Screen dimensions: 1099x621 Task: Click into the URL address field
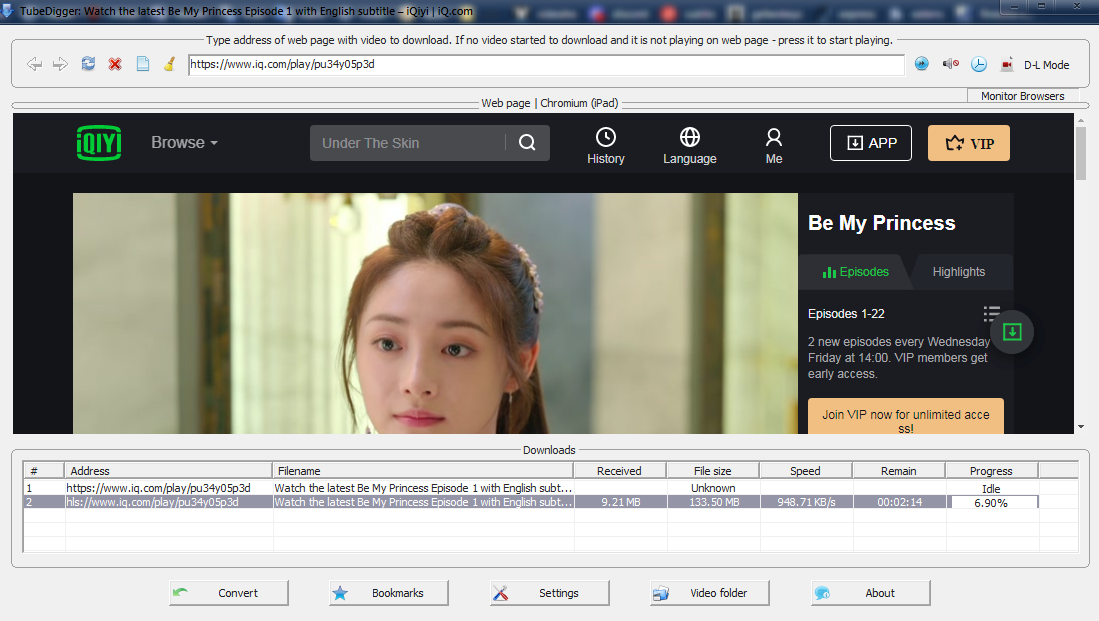[546, 64]
